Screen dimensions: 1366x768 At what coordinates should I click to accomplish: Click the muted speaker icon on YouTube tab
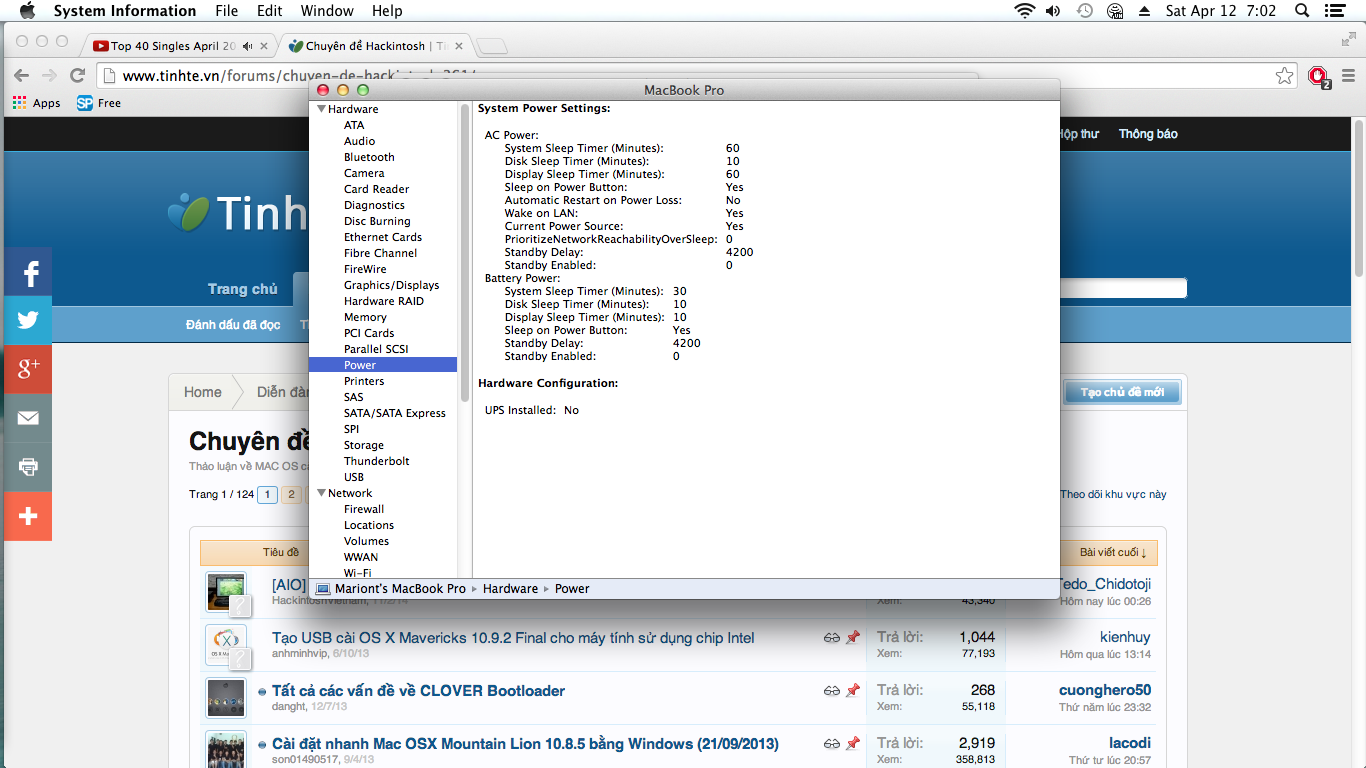click(247, 46)
